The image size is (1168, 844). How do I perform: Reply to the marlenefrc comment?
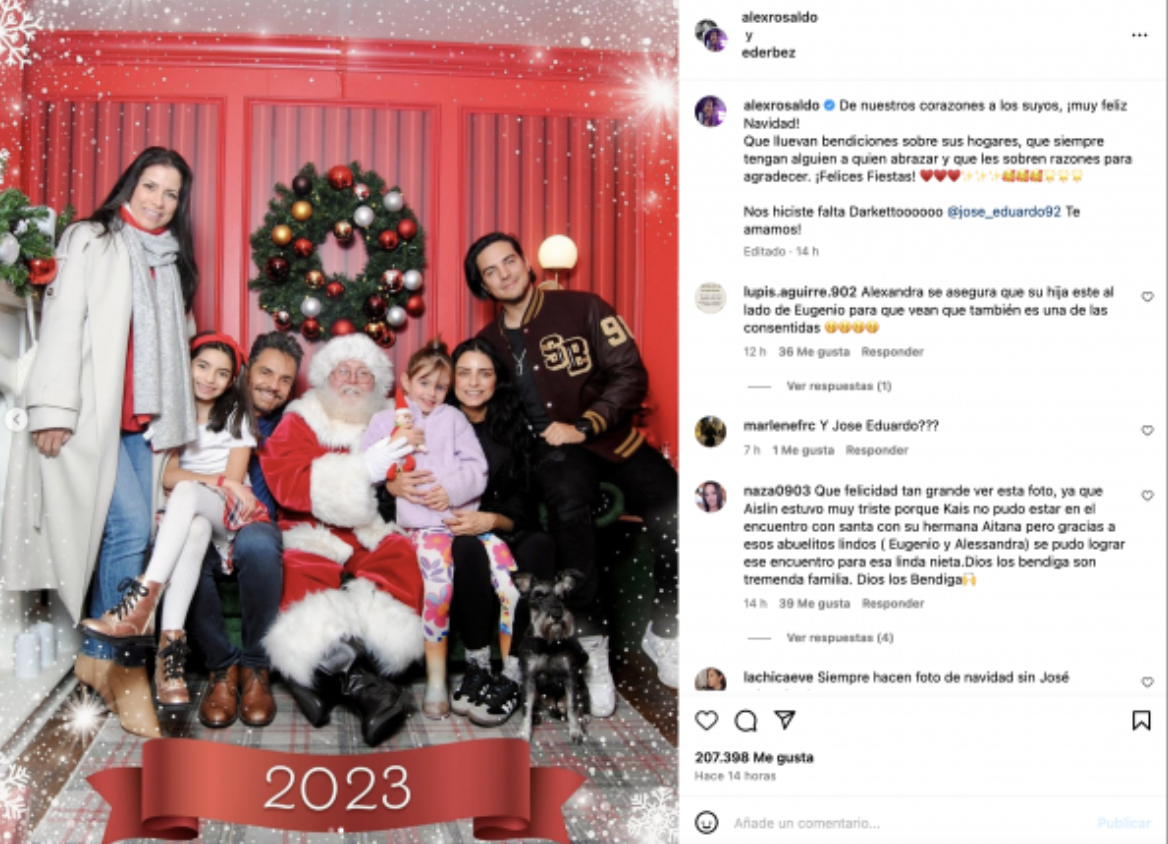[877, 450]
